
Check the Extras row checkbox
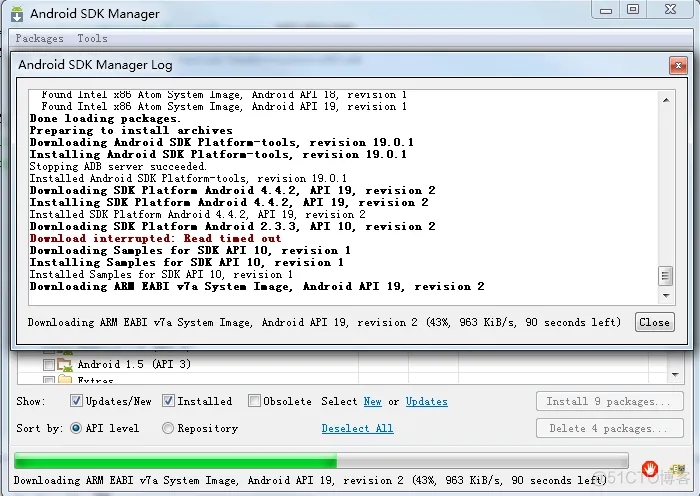point(49,380)
